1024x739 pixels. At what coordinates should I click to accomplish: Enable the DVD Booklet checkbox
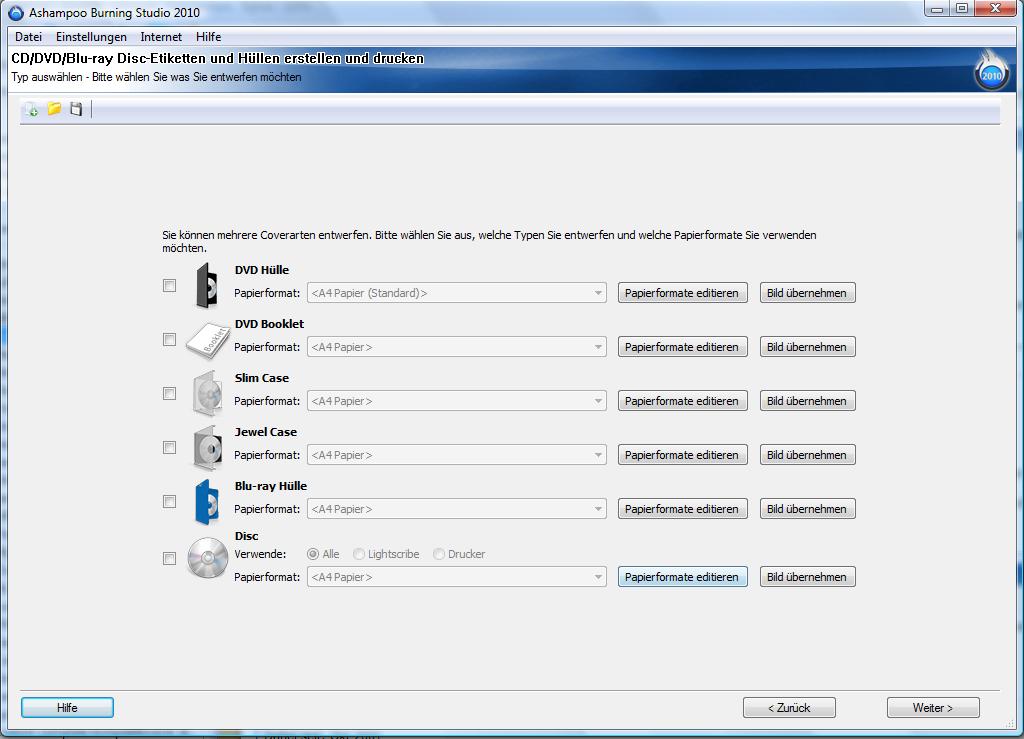tap(169, 339)
